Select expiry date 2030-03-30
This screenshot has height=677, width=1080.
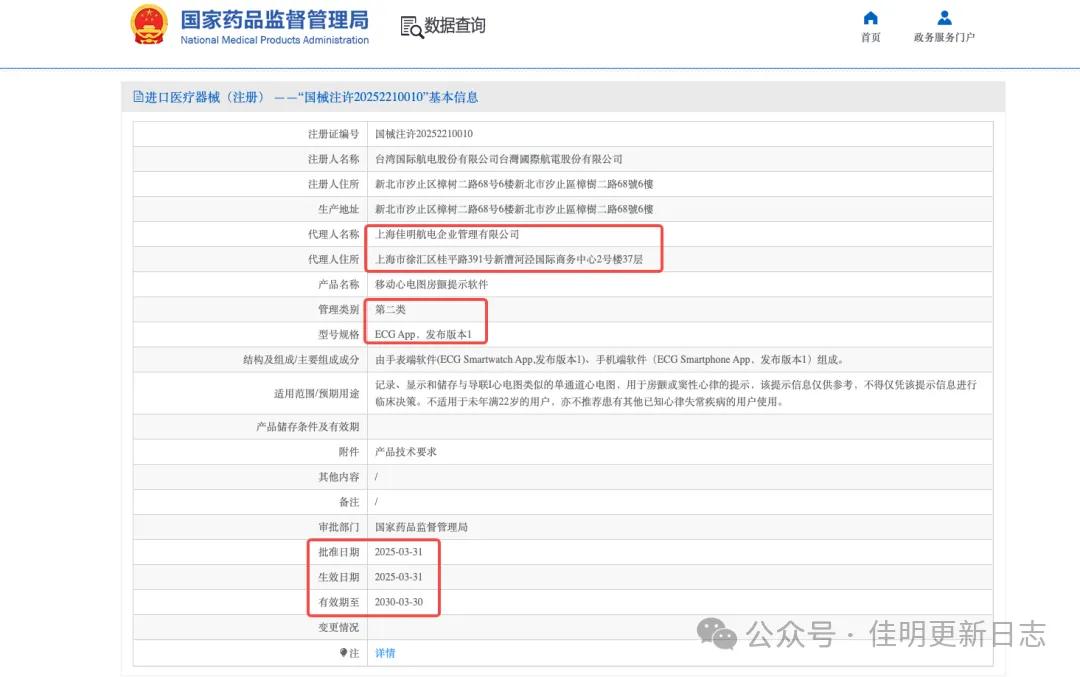(x=398, y=602)
